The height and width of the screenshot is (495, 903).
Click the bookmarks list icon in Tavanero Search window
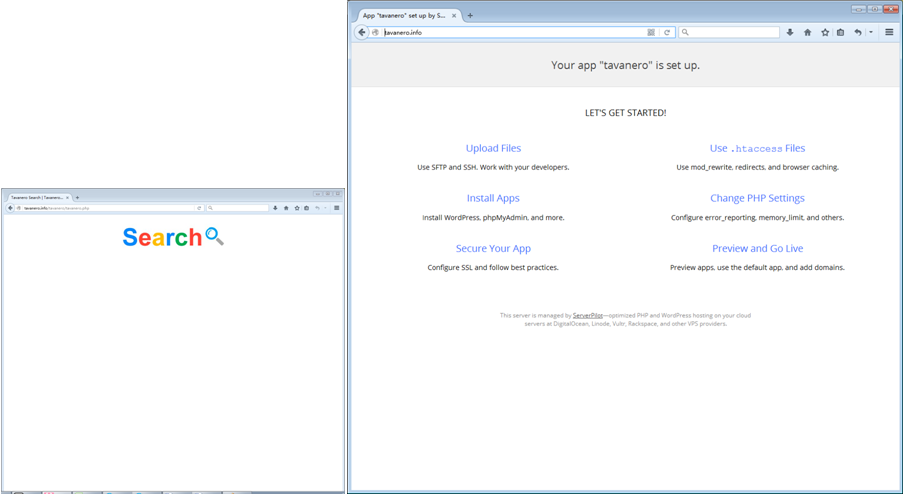306,208
